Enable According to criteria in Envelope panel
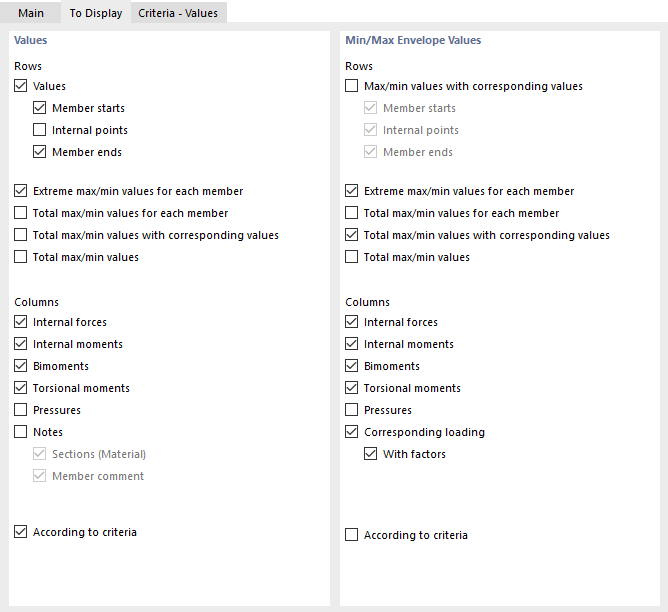 click(352, 535)
